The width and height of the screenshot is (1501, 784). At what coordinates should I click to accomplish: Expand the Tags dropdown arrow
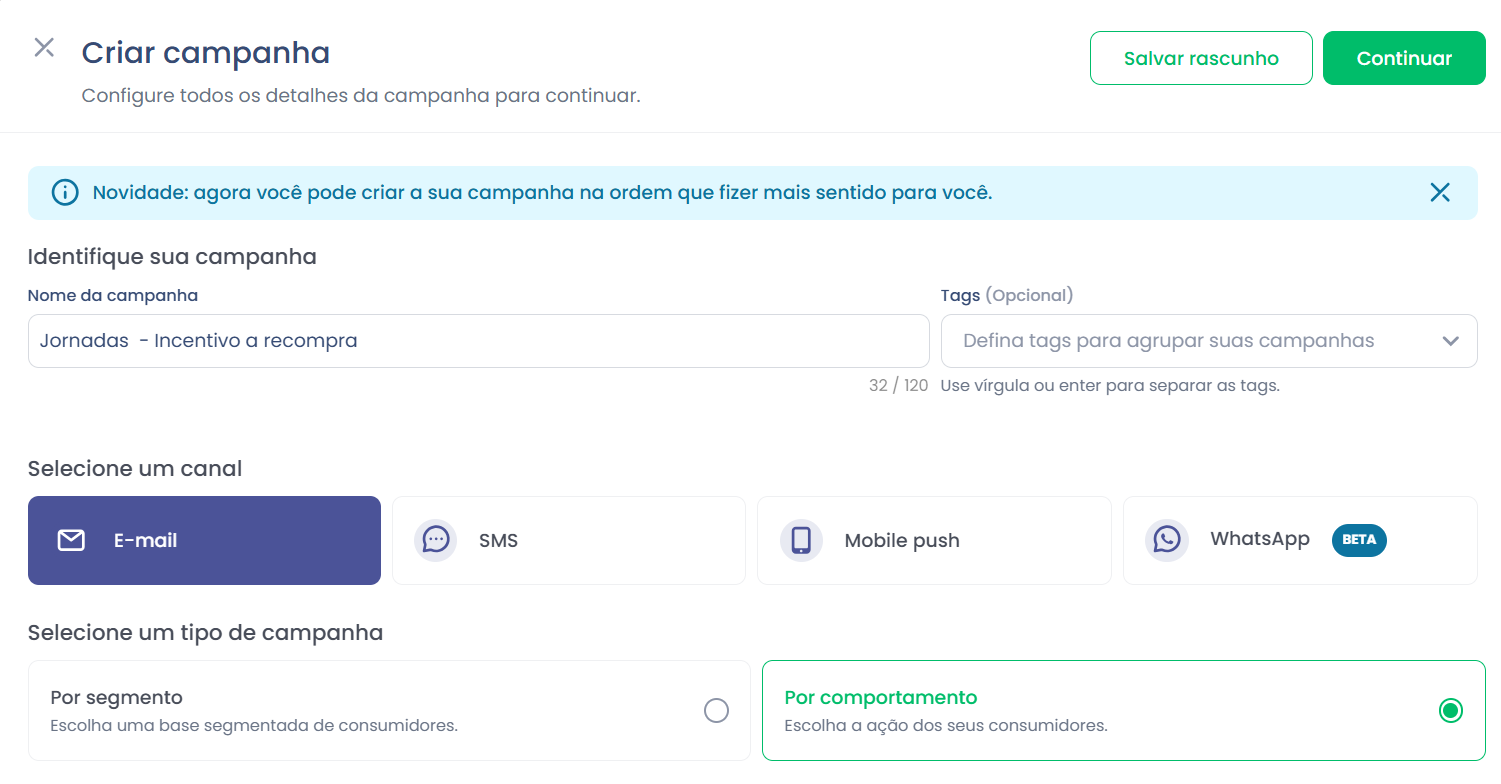(1451, 341)
